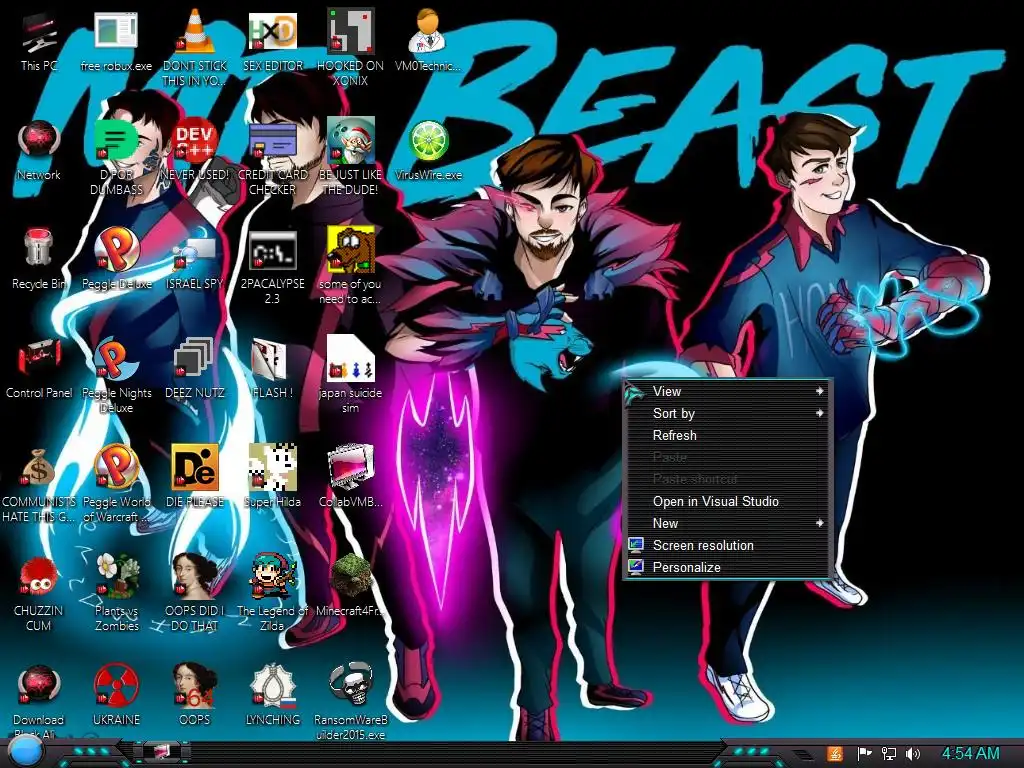Click the 4:54 AM taskbar clock
This screenshot has width=1024, height=768.
pos(970,754)
